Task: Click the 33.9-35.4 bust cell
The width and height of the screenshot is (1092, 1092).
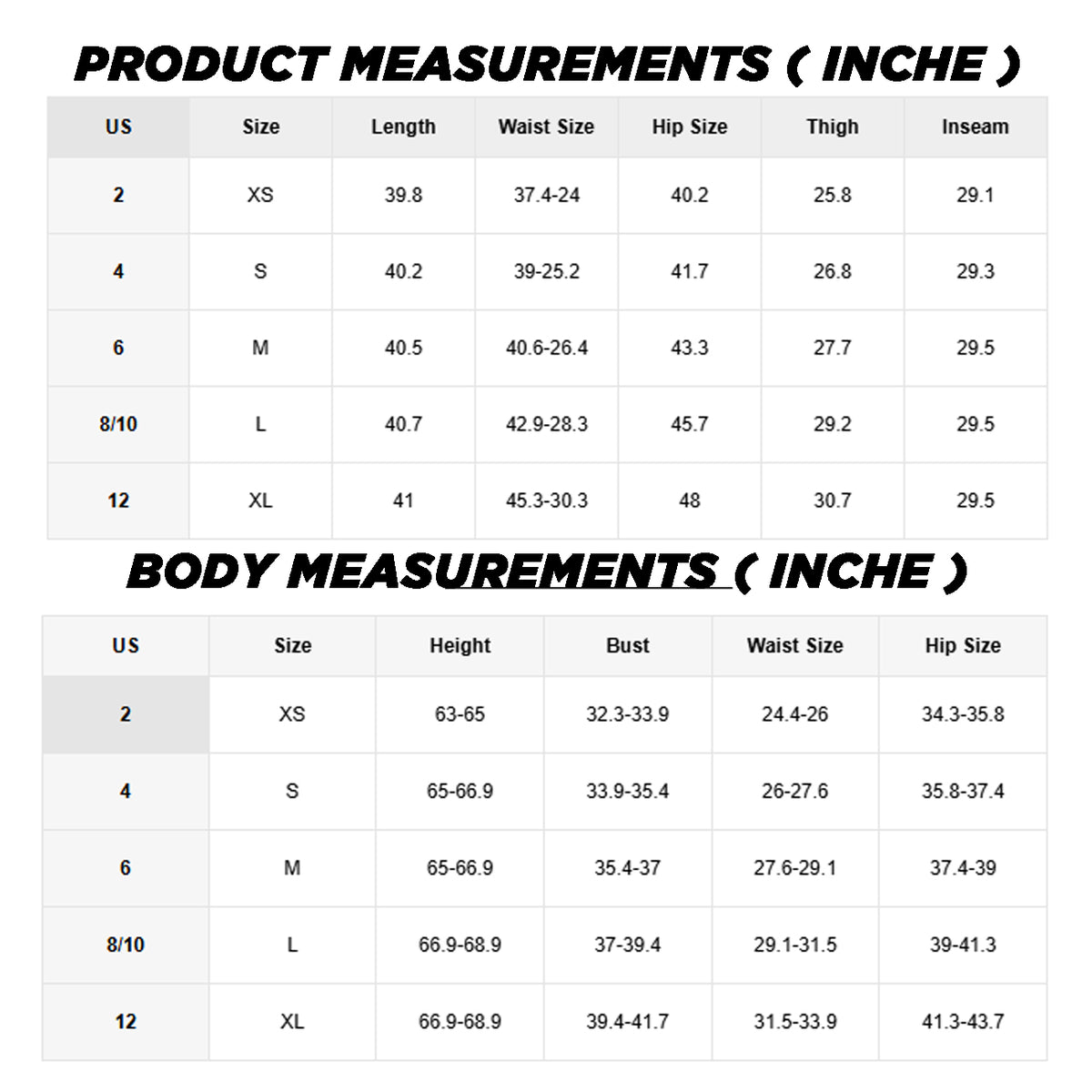Action: tap(627, 792)
